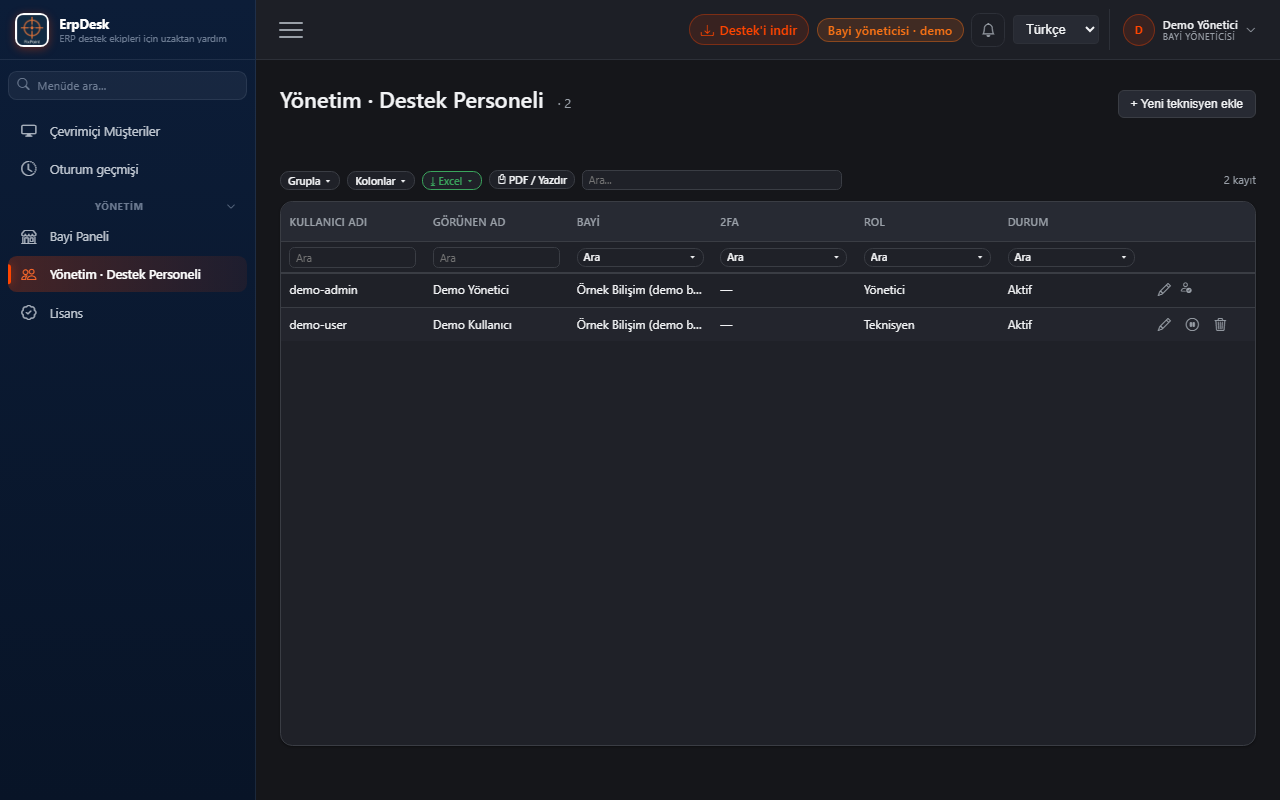This screenshot has height=800, width=1280.
Task: Sort by the DURUM column header
Action: click(1028, 222)
